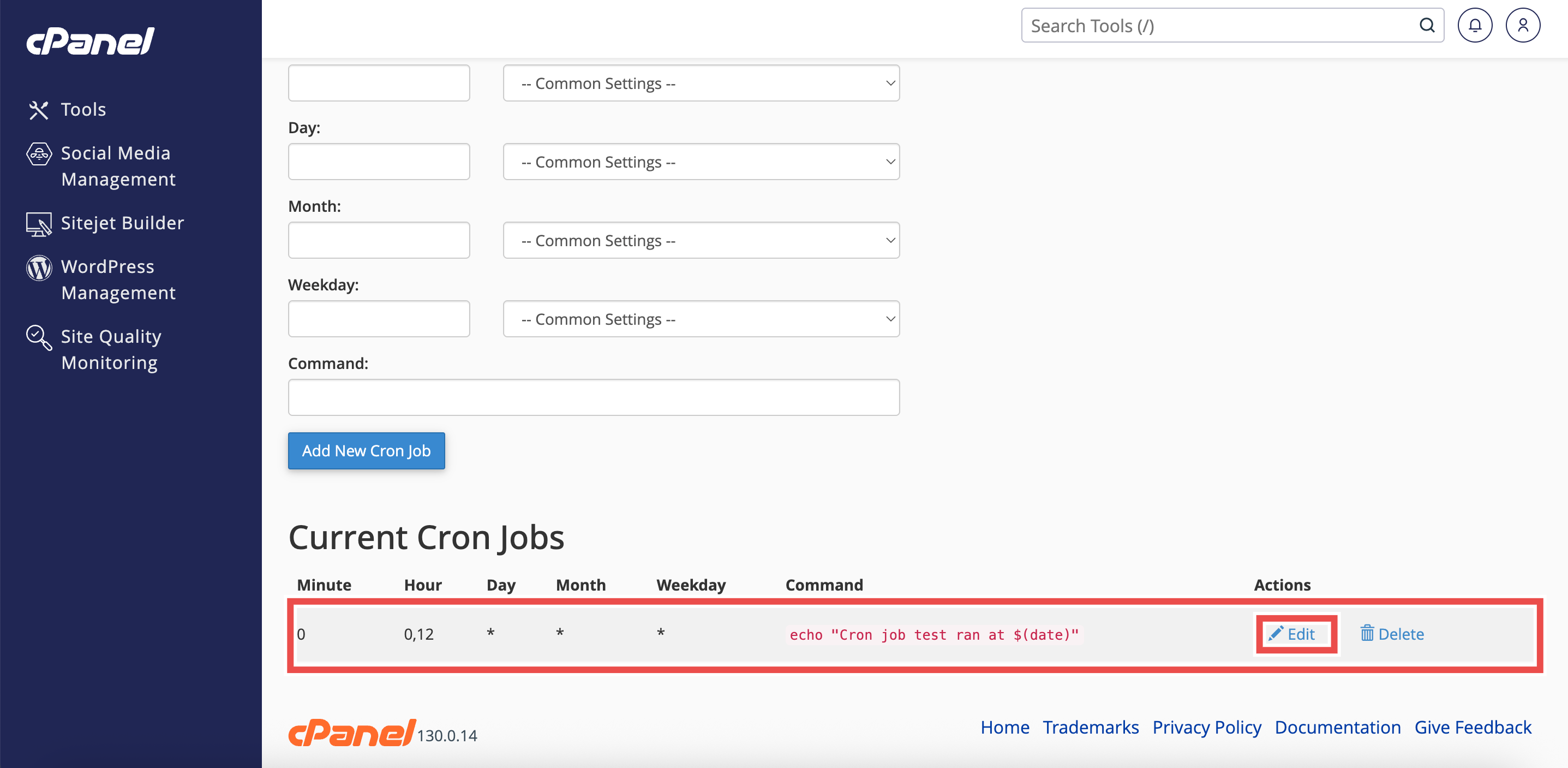1568x768 pixels.
Task: Open the Documentation footer link
Action: (1337, 727)
